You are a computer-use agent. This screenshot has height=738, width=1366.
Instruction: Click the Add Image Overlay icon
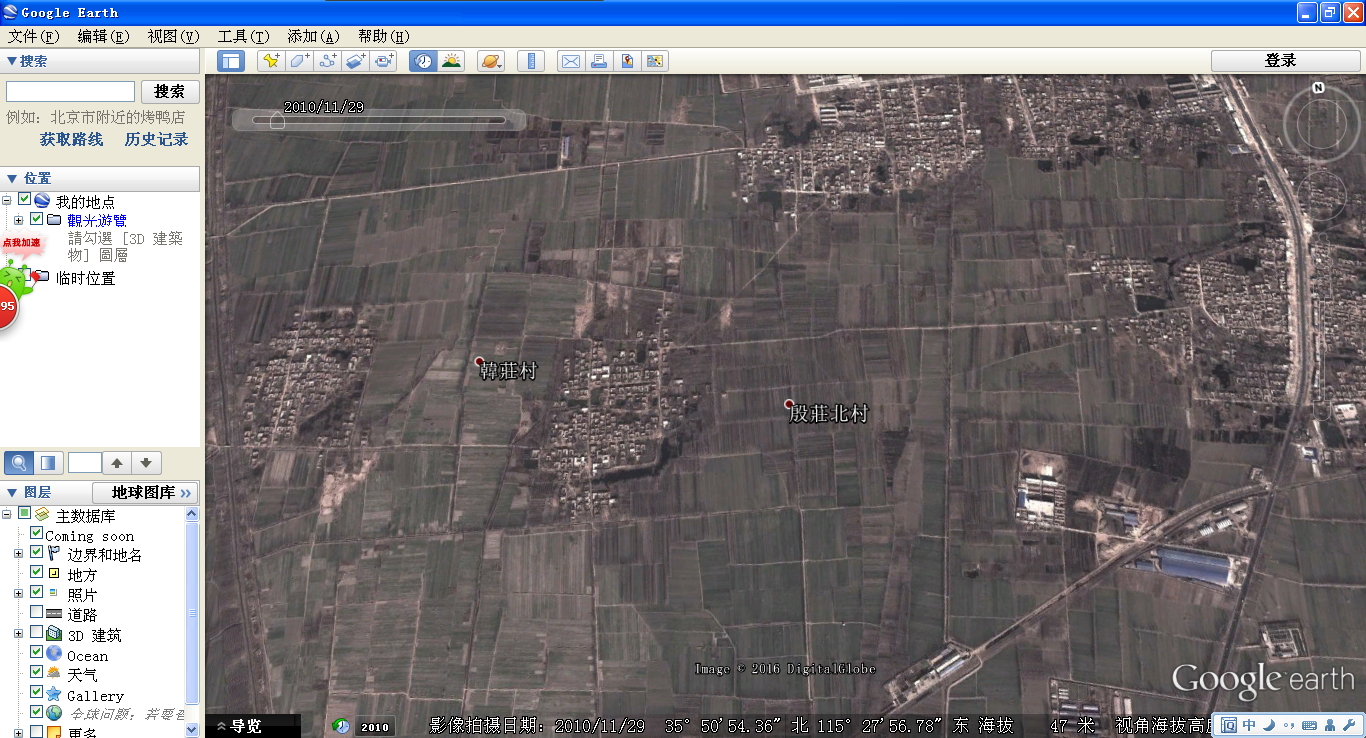point(356,61)
